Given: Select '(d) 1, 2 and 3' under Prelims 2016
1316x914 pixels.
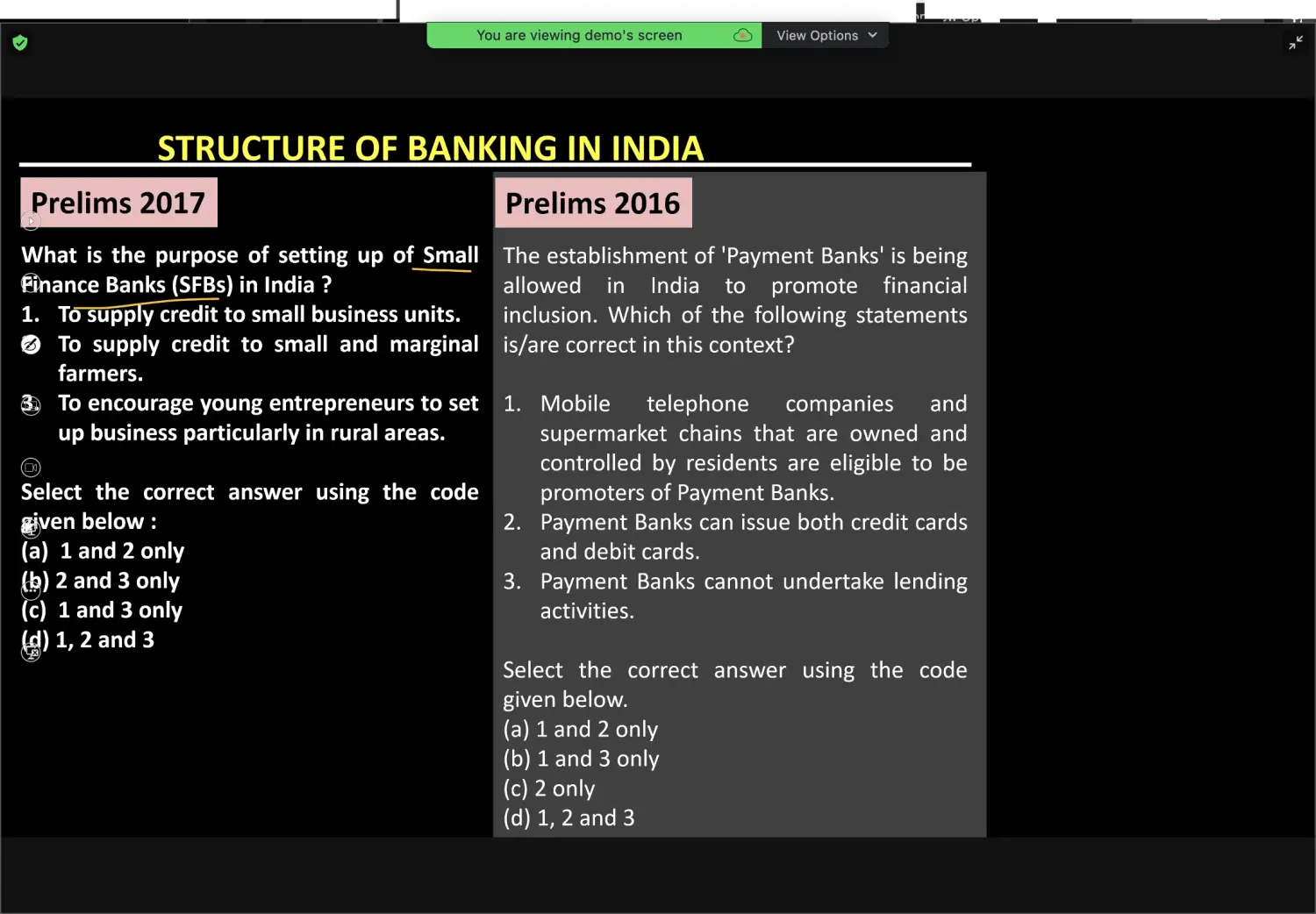Looking at the screenshot, I should [569, 818].
